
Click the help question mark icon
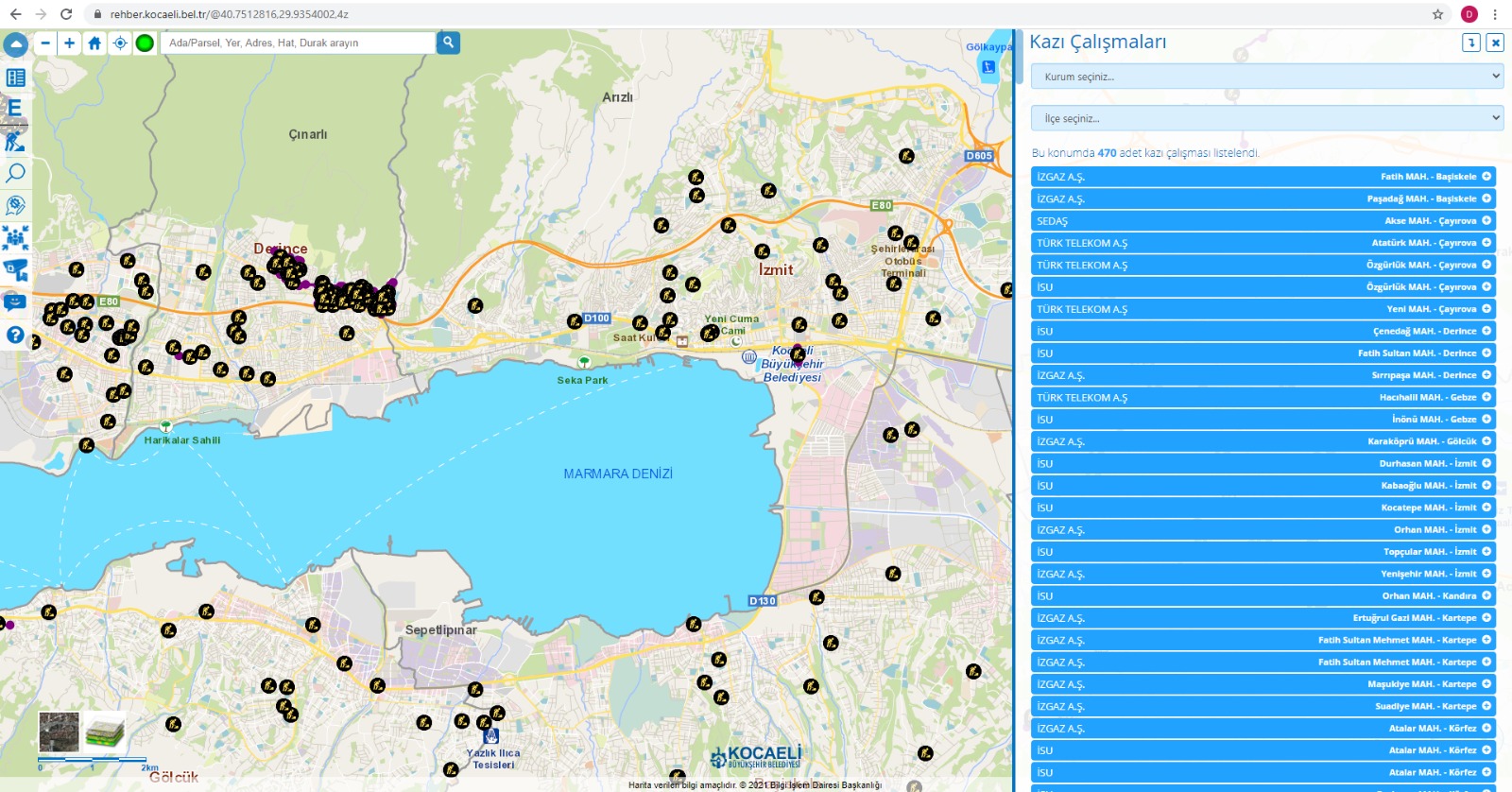coord(15,335)
